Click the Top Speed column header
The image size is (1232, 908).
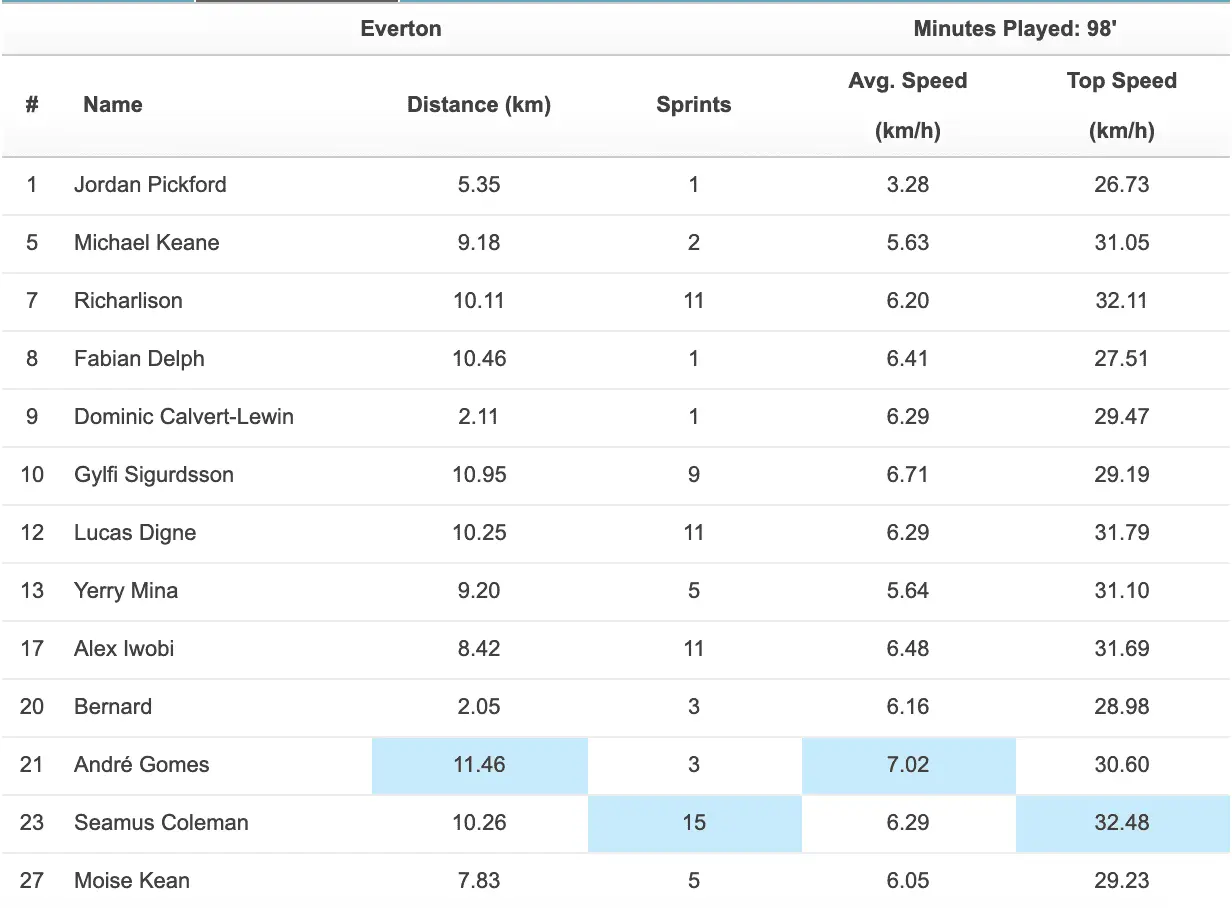[1121, 105]
